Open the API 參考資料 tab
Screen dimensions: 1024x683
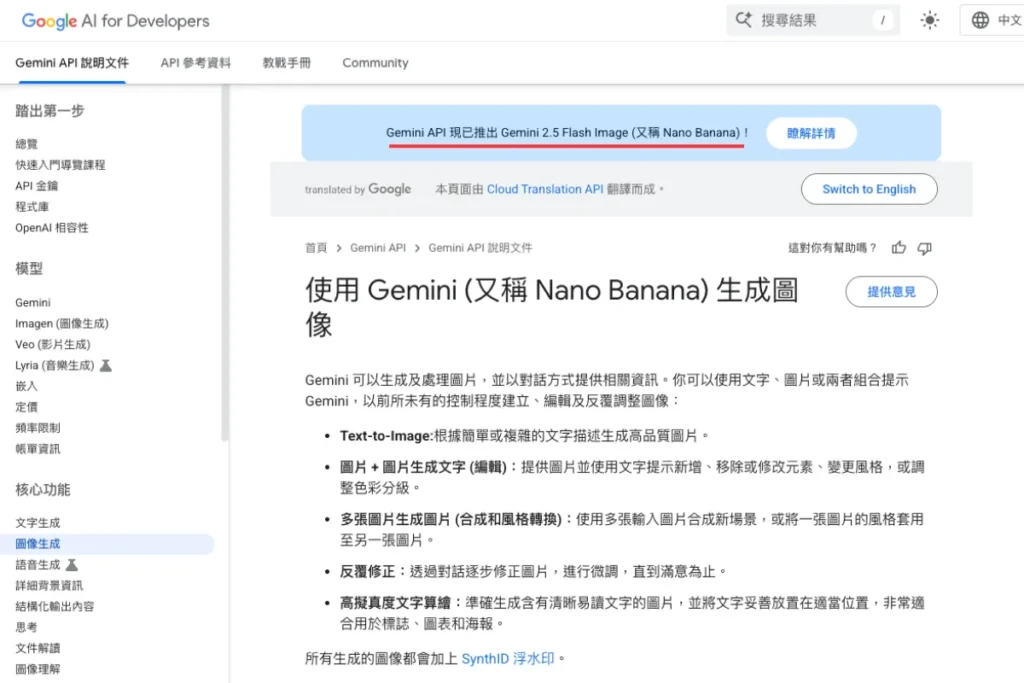(x=196, y=63)
